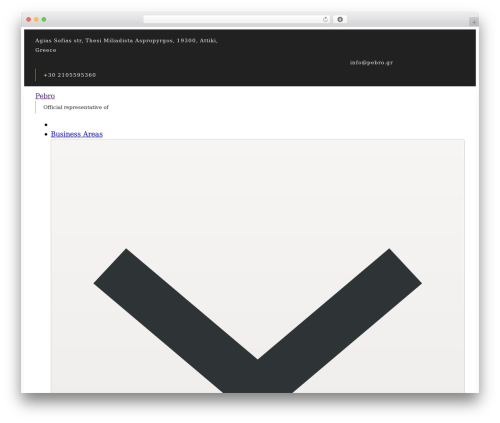Maximize the window with the green button

[x=44, y=19]
